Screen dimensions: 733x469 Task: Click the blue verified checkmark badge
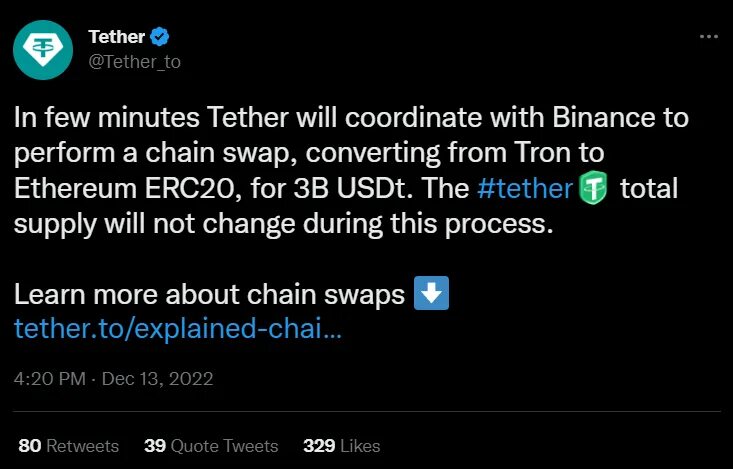159,38
